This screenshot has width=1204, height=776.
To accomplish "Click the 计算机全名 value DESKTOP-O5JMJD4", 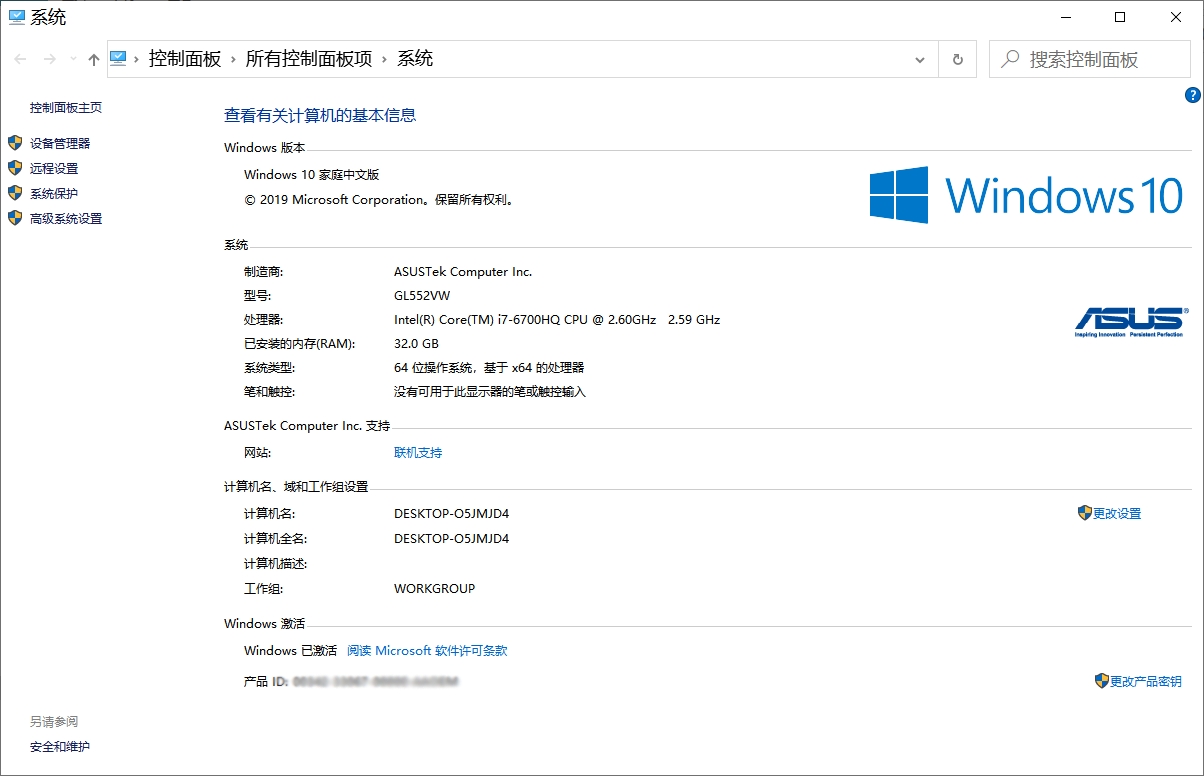I will tap(452, 539).
